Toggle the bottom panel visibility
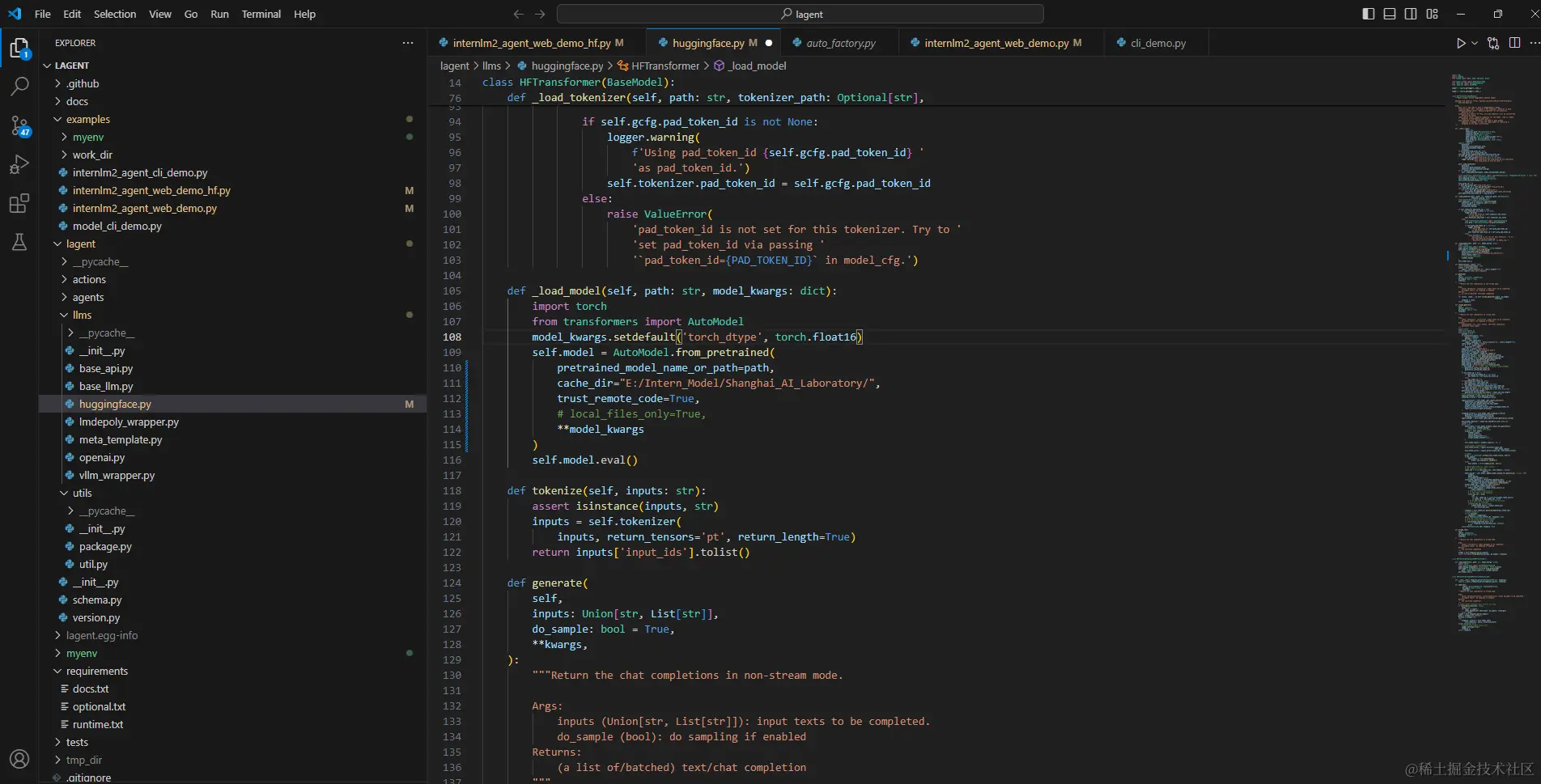This screenshot has width=1541, height=784. click(x=1390, y=14)
